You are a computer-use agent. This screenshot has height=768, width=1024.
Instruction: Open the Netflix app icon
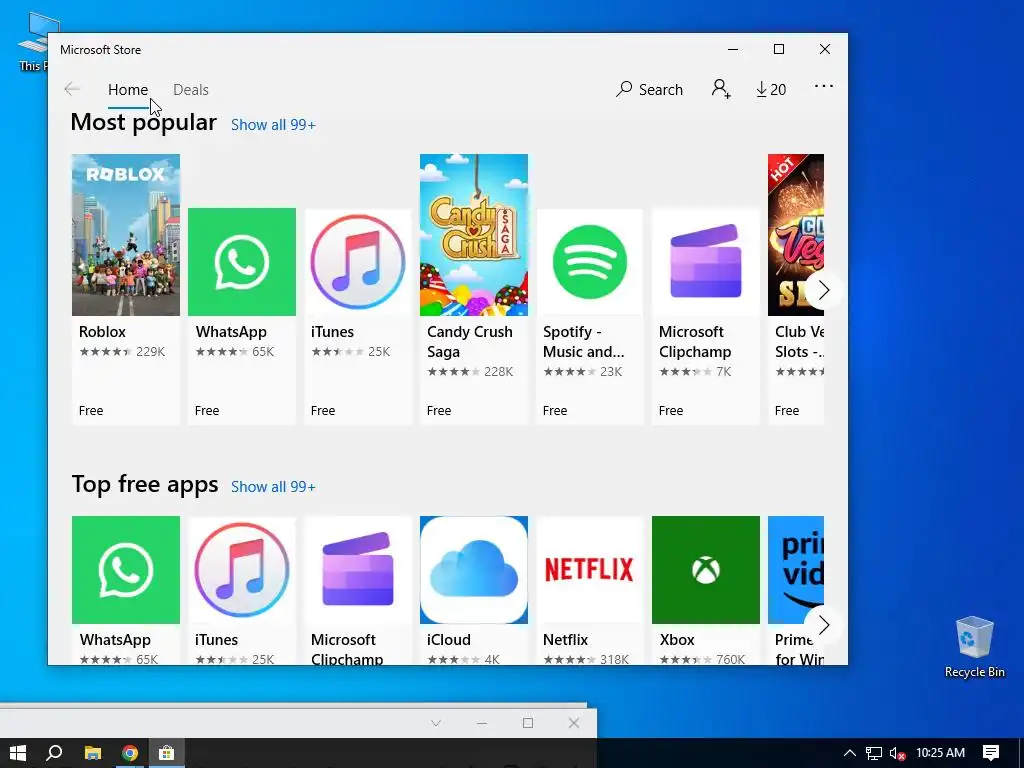click(590, 570)
